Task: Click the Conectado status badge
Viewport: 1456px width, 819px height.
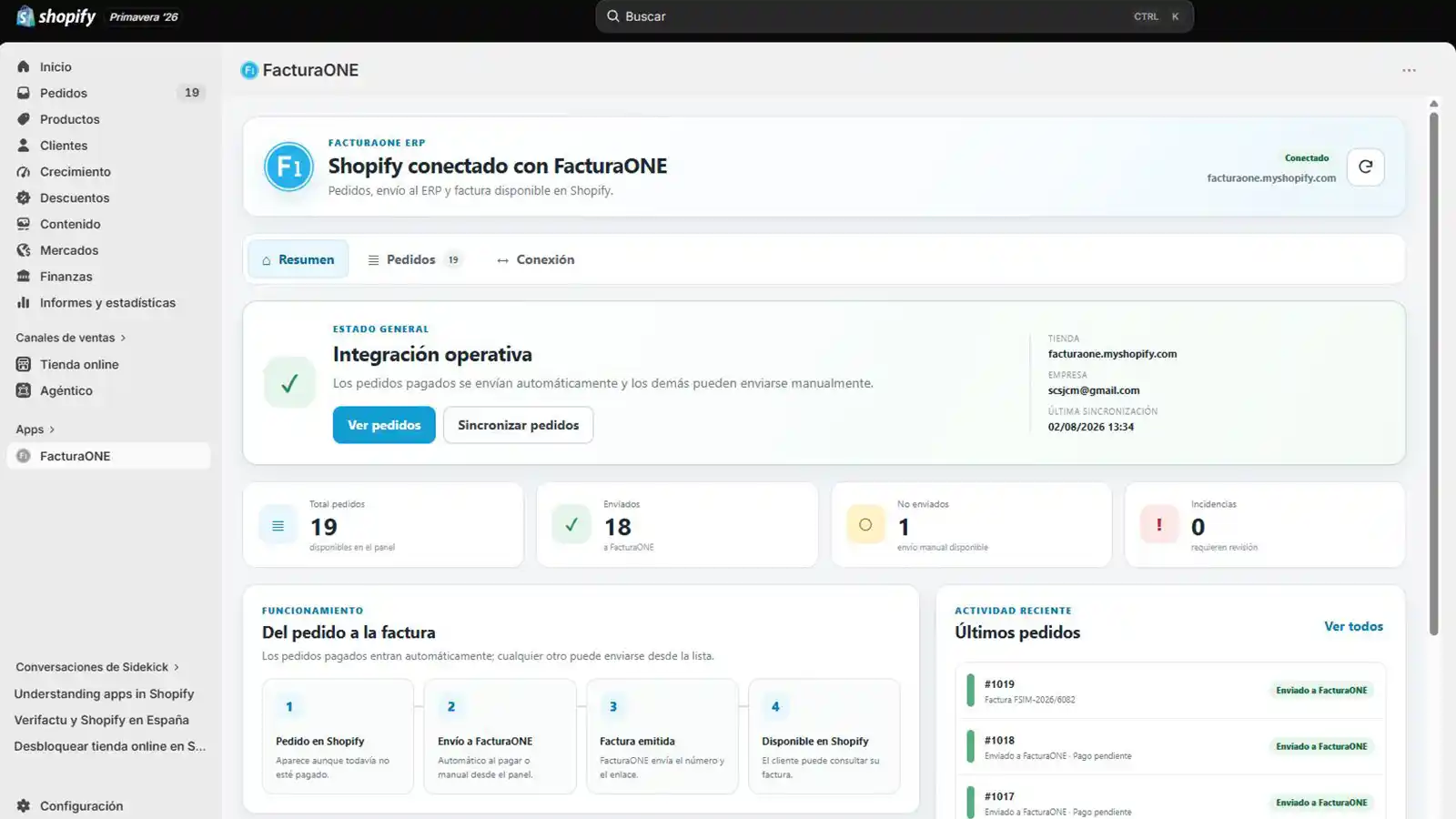Action: [x=1307, y=158]
